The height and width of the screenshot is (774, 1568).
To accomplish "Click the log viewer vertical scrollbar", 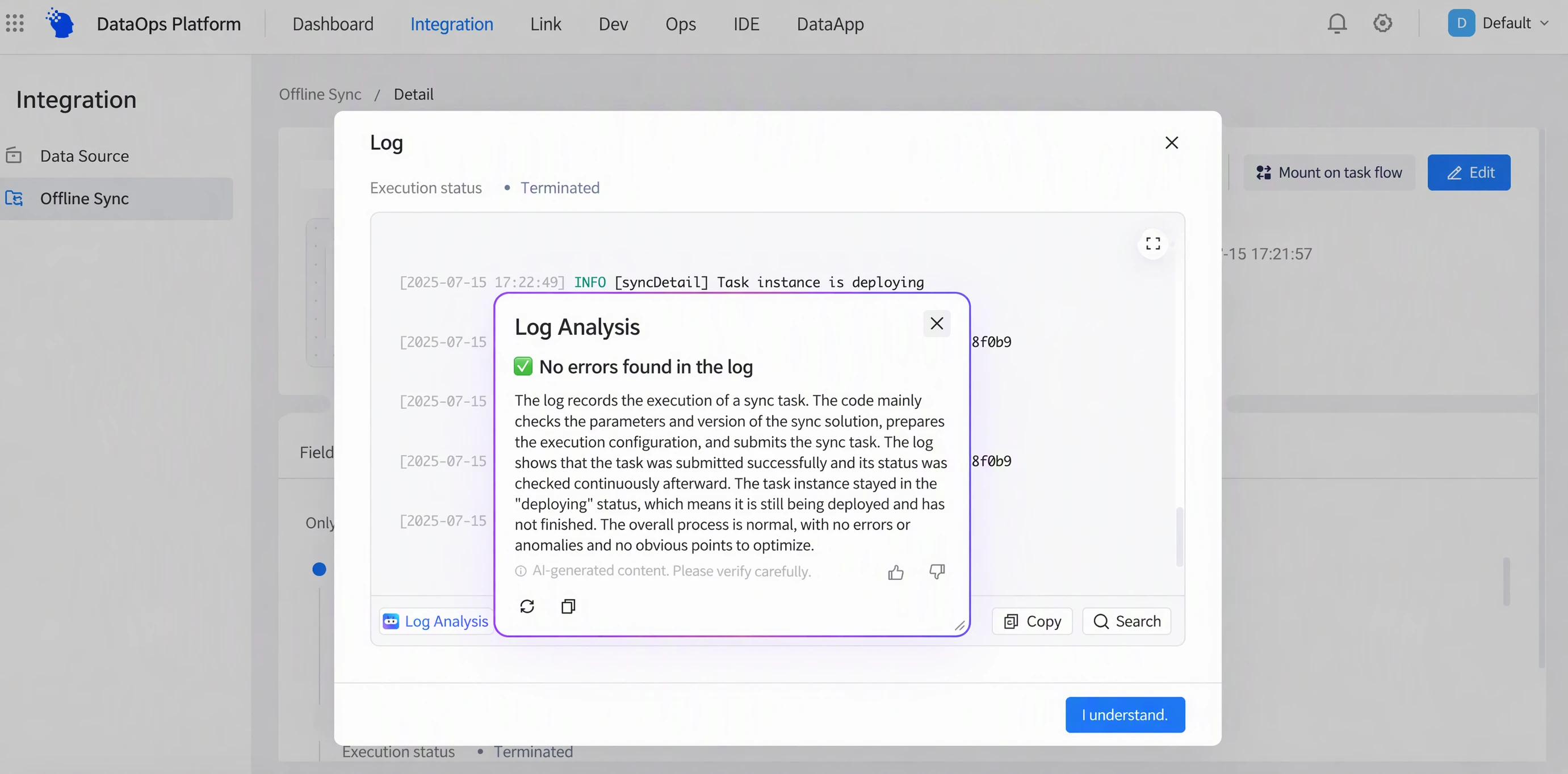I will click(1180, 536).
